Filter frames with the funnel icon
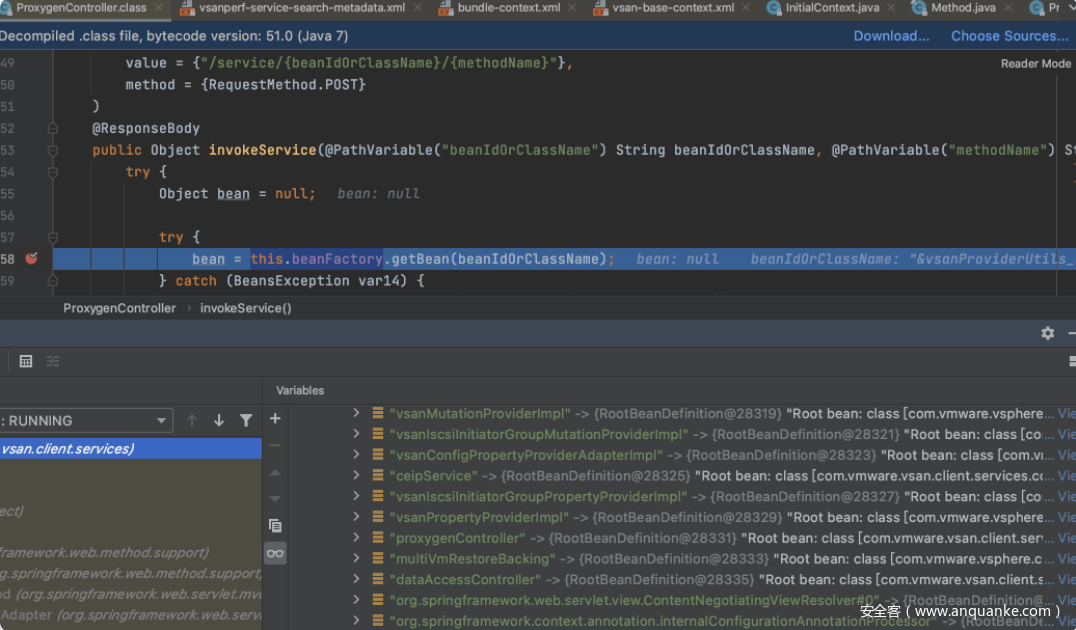Viewport: 1076px width, 630px height. 246,421
